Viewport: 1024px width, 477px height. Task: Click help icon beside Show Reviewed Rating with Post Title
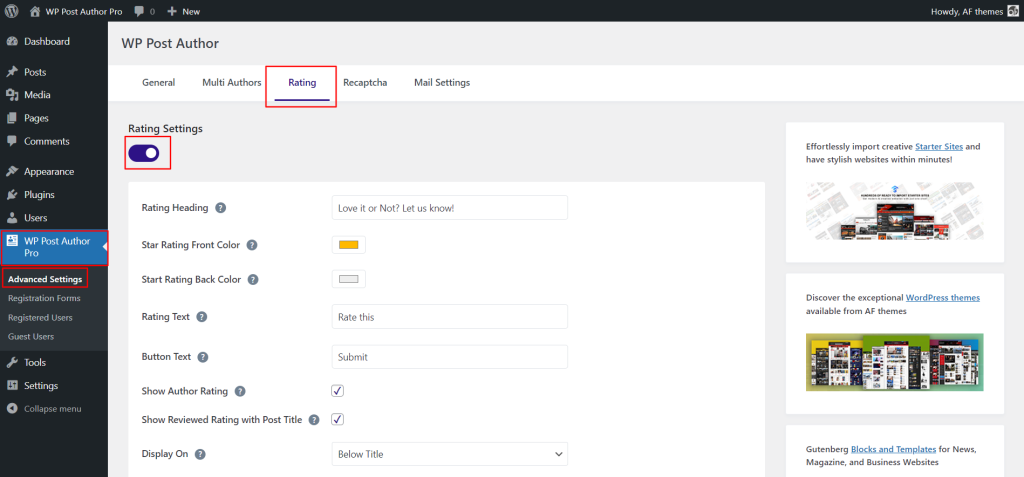pos(314,419)
